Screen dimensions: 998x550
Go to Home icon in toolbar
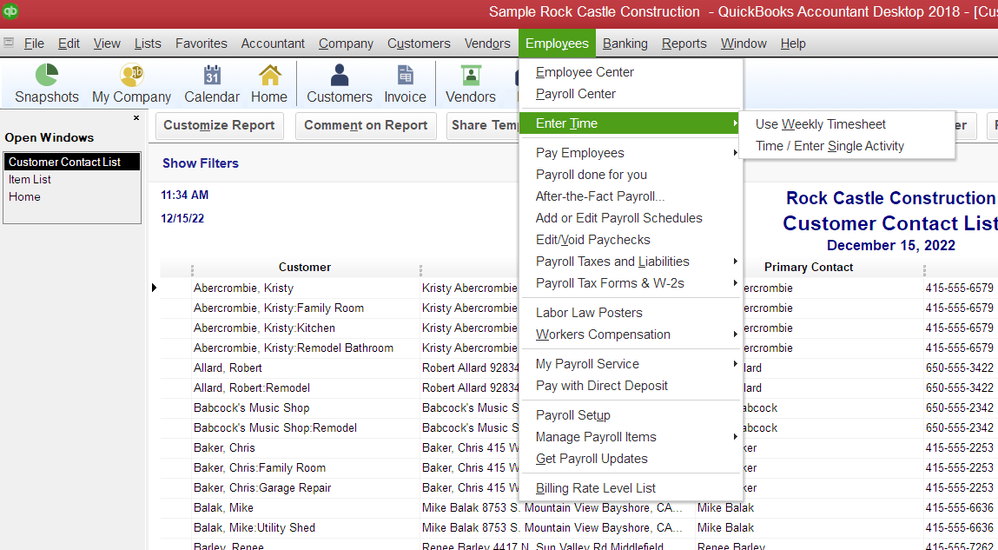269,83
